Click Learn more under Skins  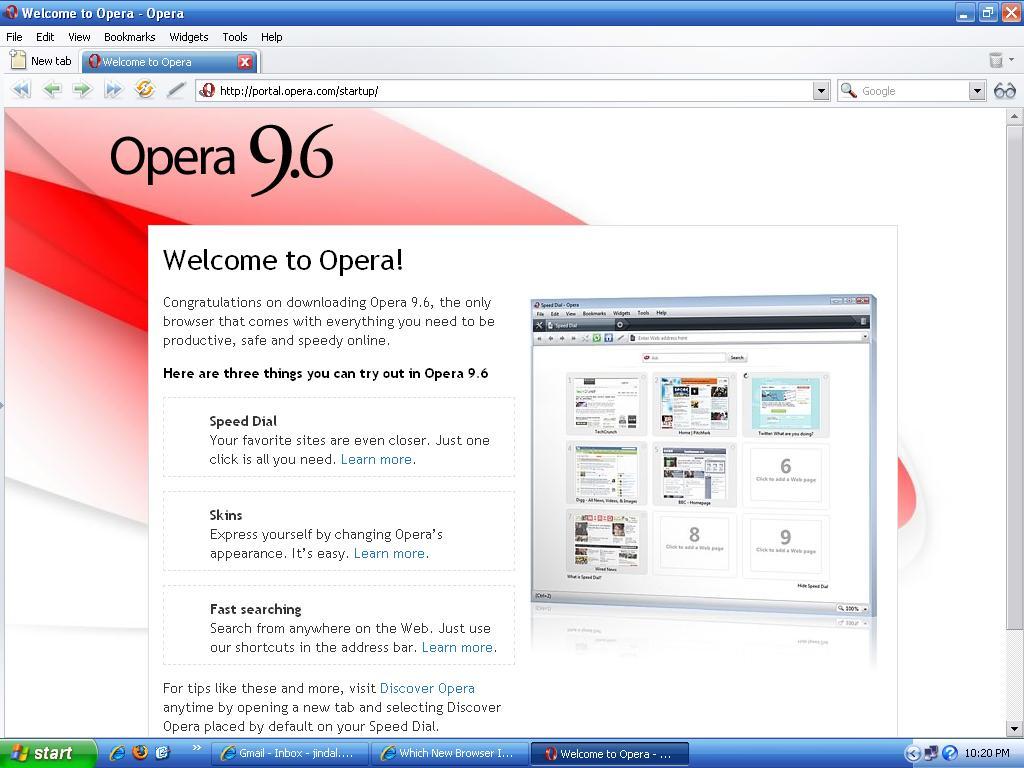point(389,553)
